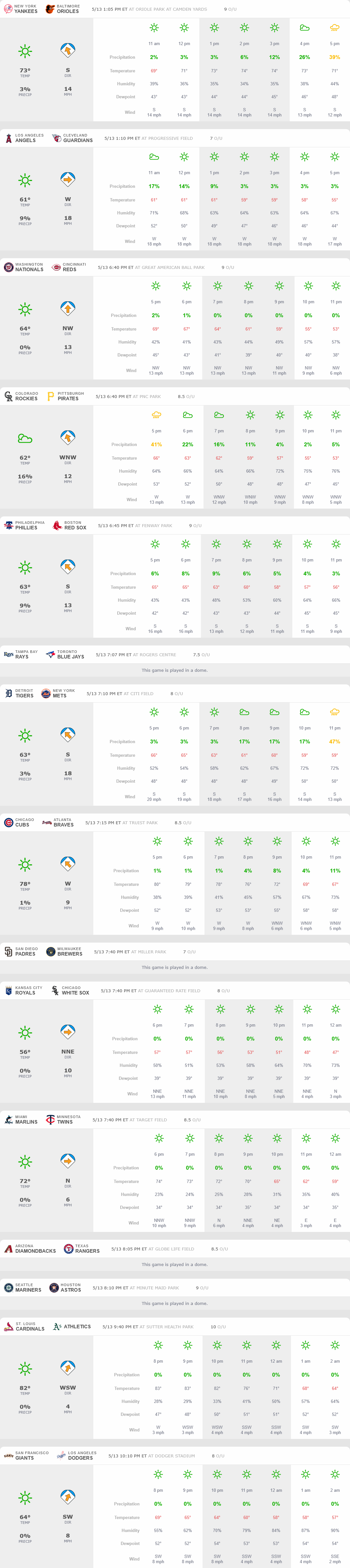Click the Chicago White Sox logo
The width and height of the screenshot is (350, 1568).
55,990
